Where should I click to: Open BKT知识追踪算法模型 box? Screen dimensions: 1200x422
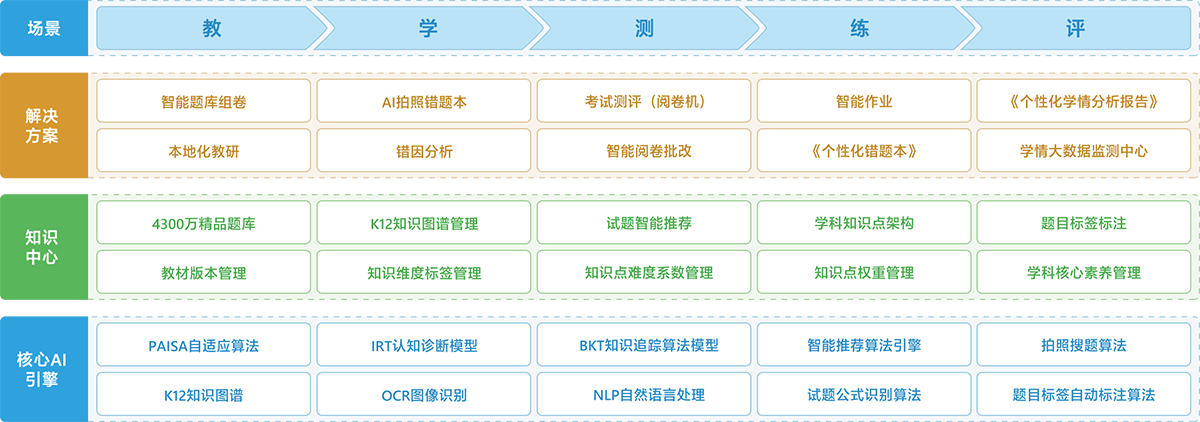[644, 345]
